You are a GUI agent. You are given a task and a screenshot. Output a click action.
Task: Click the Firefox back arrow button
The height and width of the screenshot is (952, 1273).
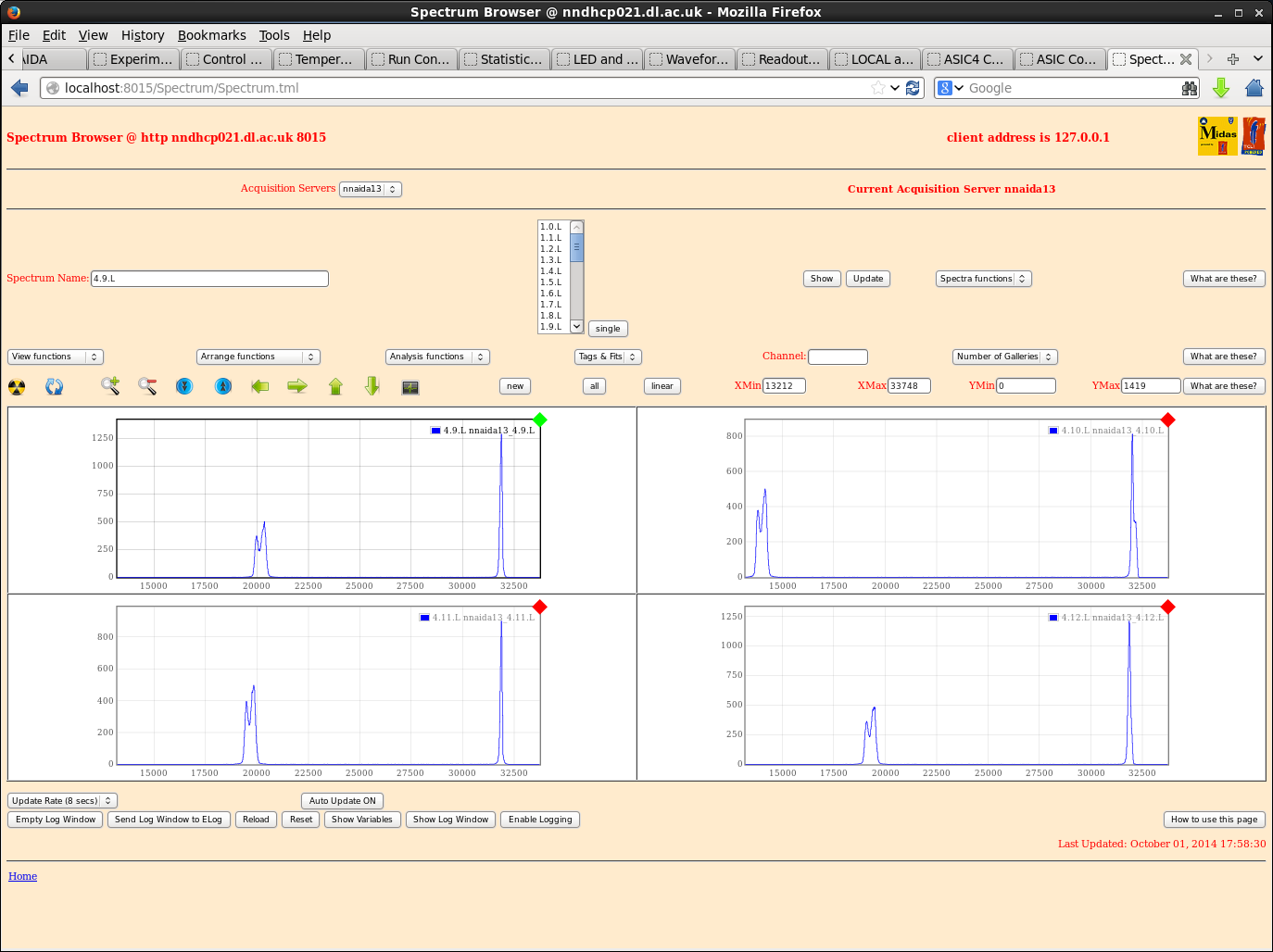coord(19,88)
